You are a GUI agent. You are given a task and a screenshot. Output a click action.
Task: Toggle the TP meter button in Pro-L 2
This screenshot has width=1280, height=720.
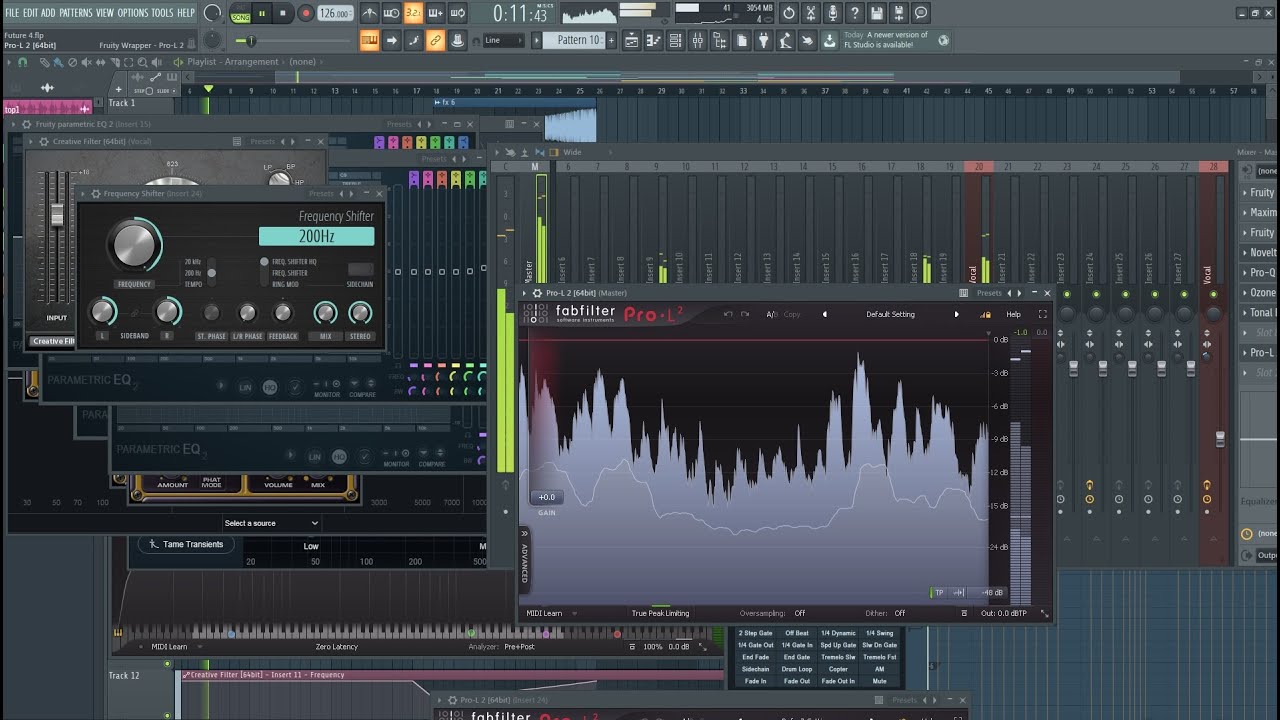click(939, 592)
